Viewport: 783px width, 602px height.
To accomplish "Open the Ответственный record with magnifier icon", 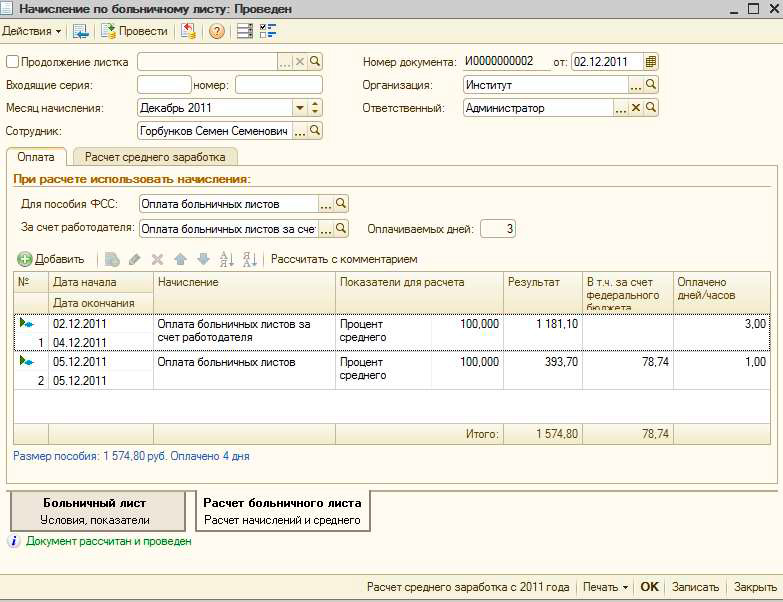I will click(x=651, y=107).
